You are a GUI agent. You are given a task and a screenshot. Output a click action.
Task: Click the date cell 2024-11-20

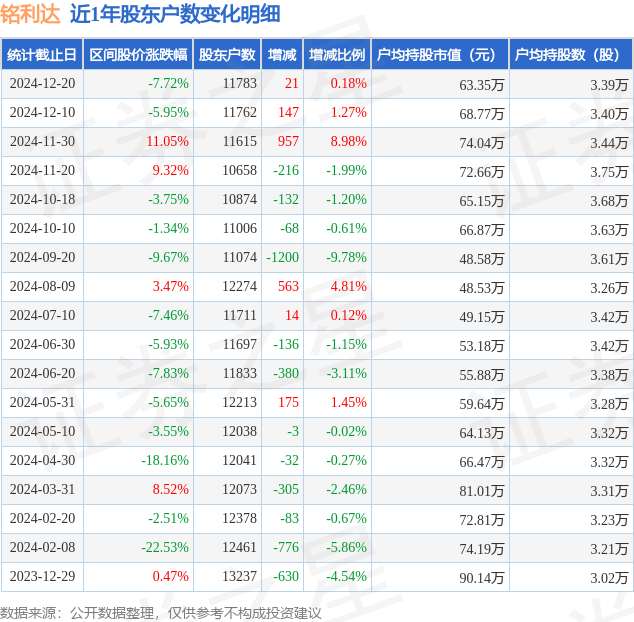(42, 171)
